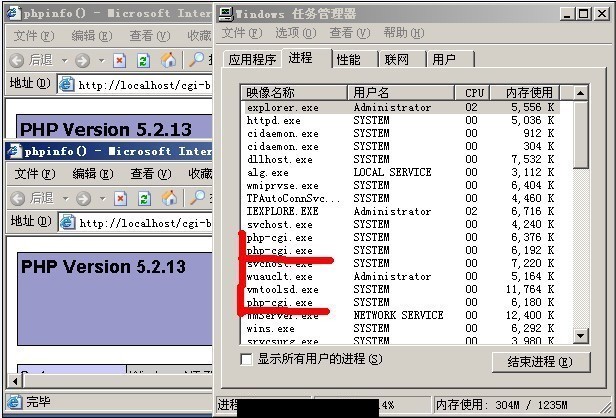Screen dimensions: 616x418
Task: Sort by 内存使用 column header
Action: point(525,93)
